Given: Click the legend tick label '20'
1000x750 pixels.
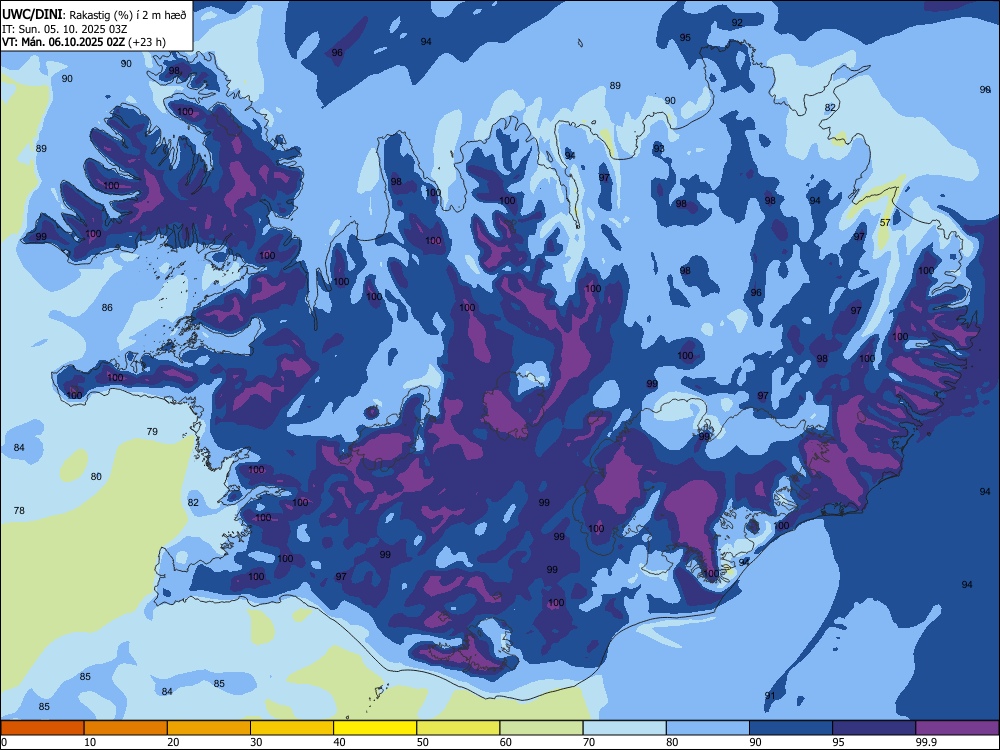Looking at the screenshot, I should 173,742.
